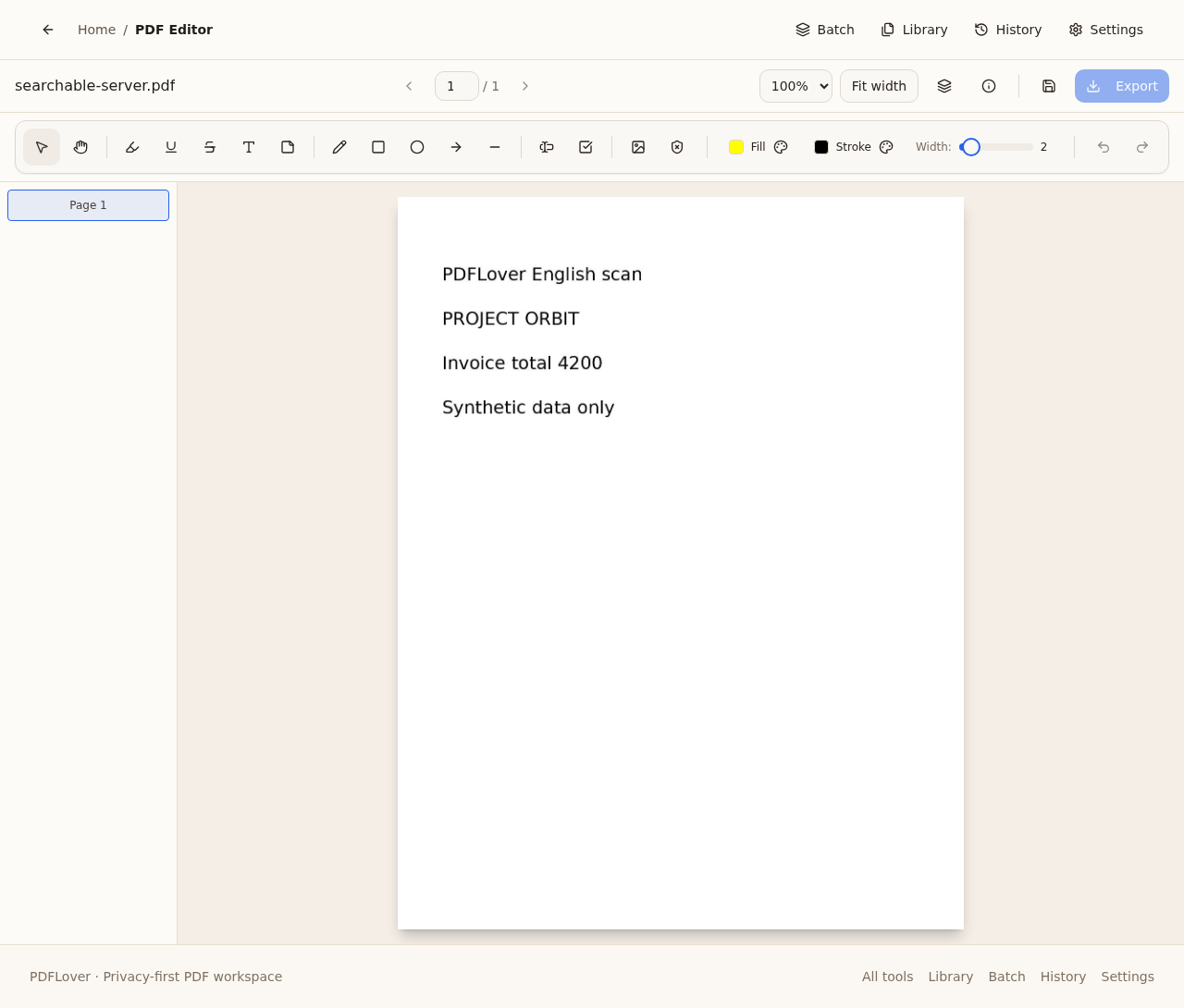This screenshot has width=1184, height=1008.
Task: Open Library in the top navigation
Action: click(914, 30)
